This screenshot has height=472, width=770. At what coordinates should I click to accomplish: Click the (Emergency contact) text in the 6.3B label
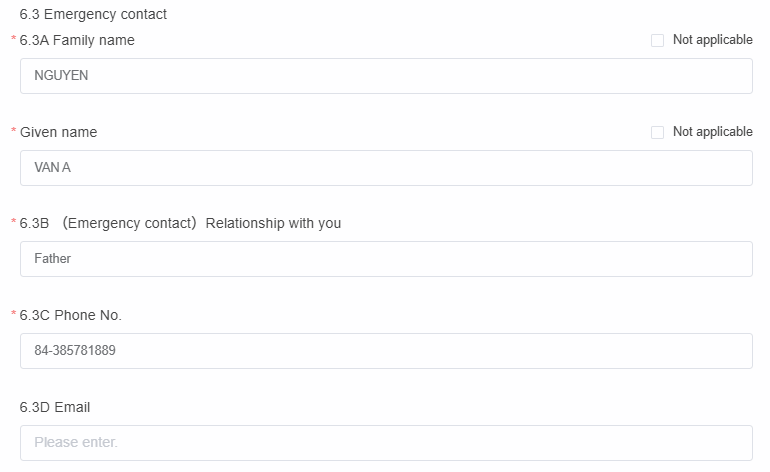[129, 223]
